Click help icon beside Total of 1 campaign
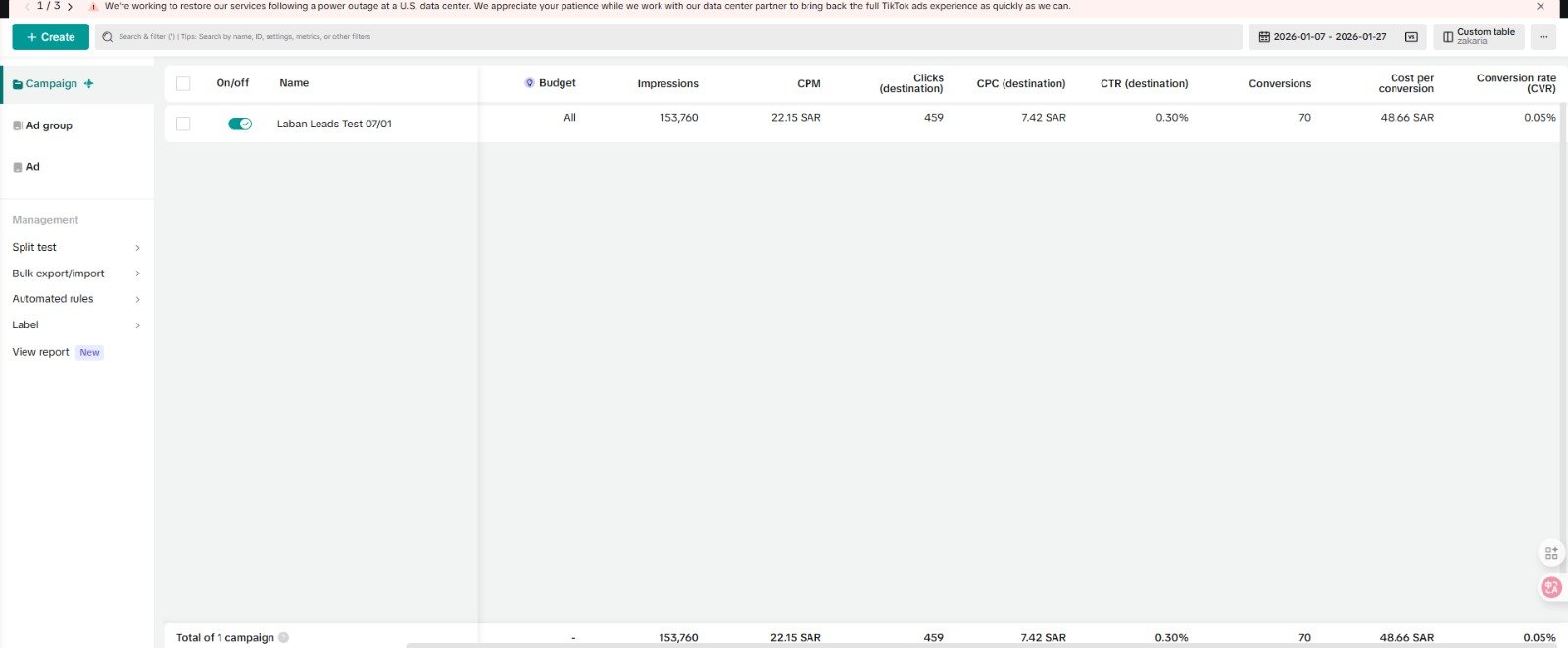1568x648 pixels. [x=283, y=638]
